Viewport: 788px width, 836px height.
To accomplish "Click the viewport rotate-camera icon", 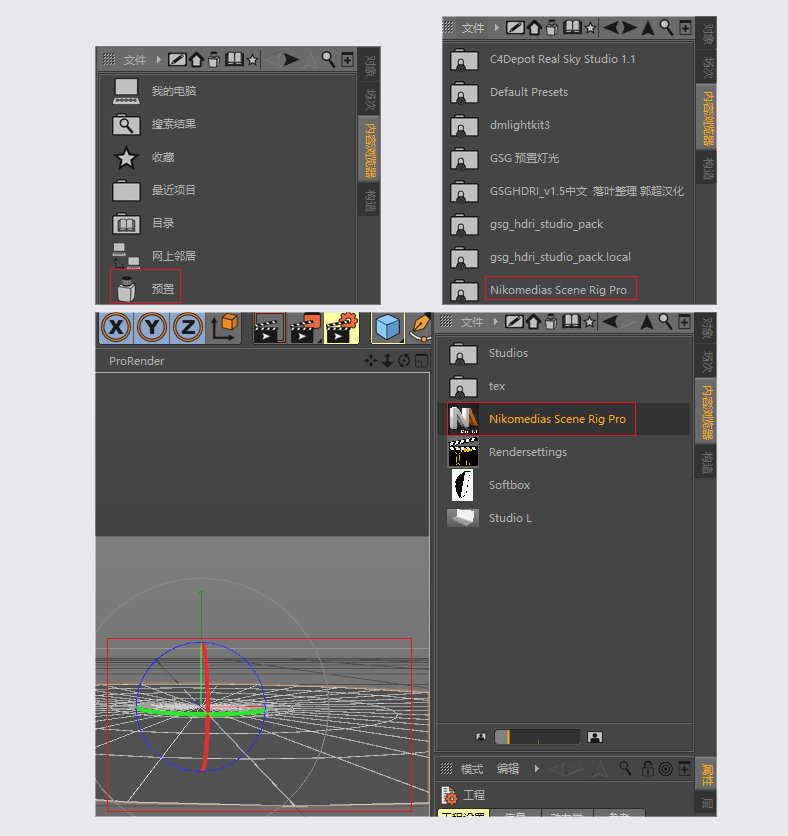I will coord(404,361).
